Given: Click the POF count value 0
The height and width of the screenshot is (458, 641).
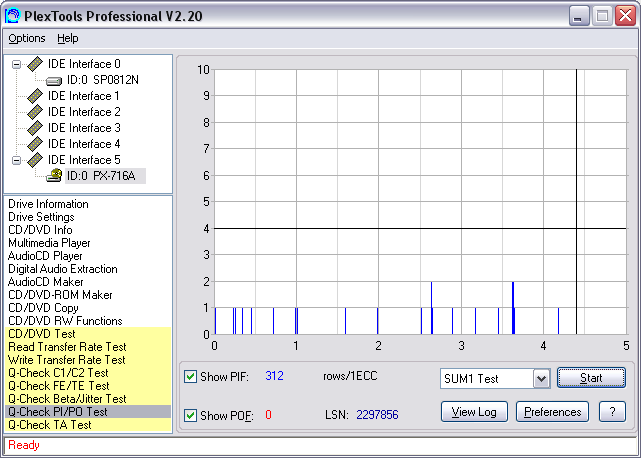Looking at the screenshot, I should (268, 415).
